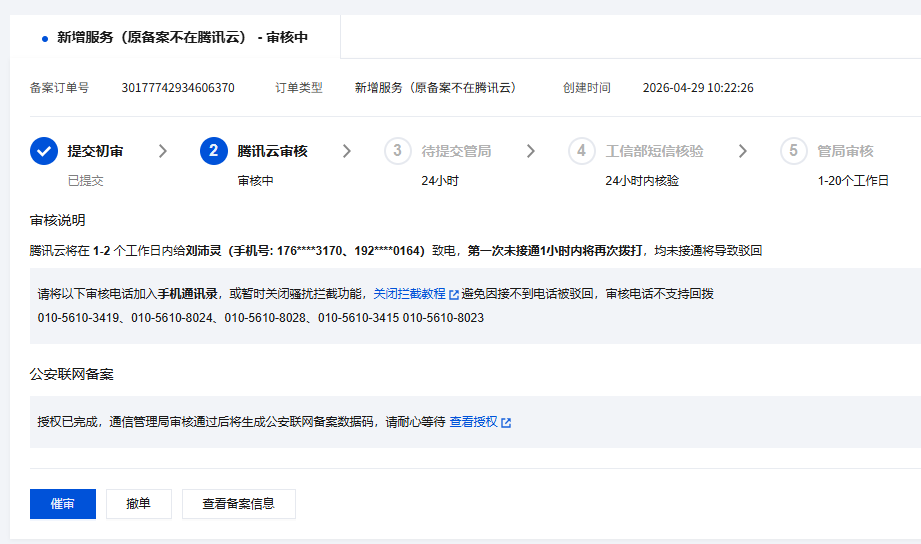Click the chevron arrow after 提交初审
This screenshot has height=544, width=921.
(163, 151)
